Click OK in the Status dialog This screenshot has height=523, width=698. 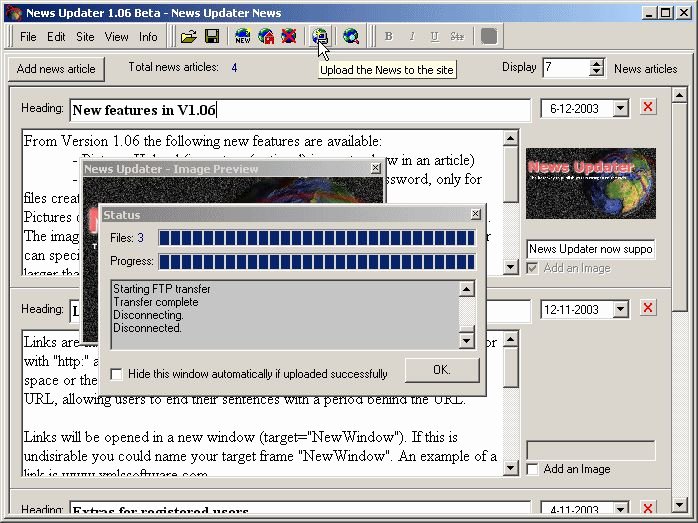[x=442, y=370]
